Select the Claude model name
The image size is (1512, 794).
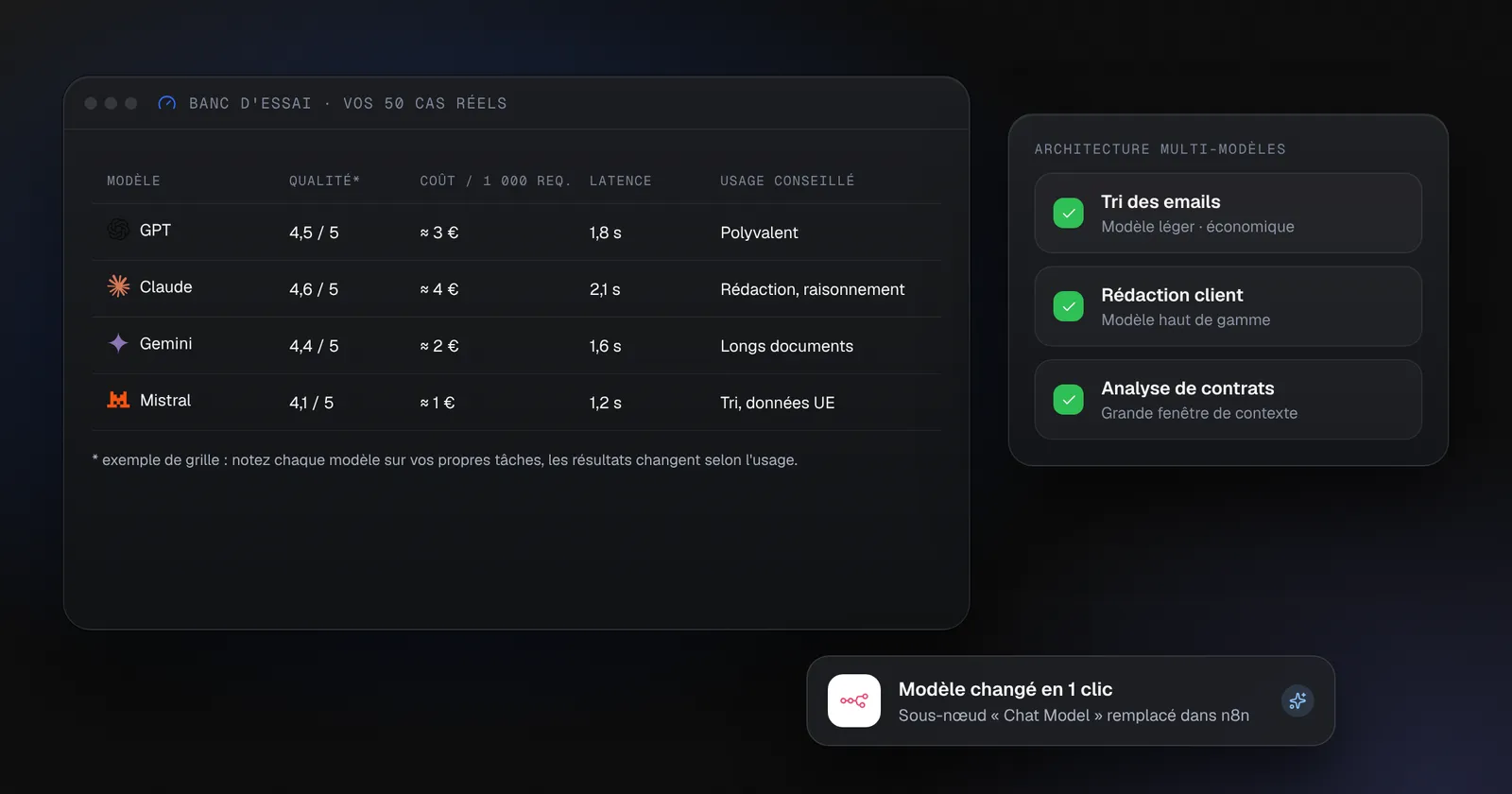point(165,287)
